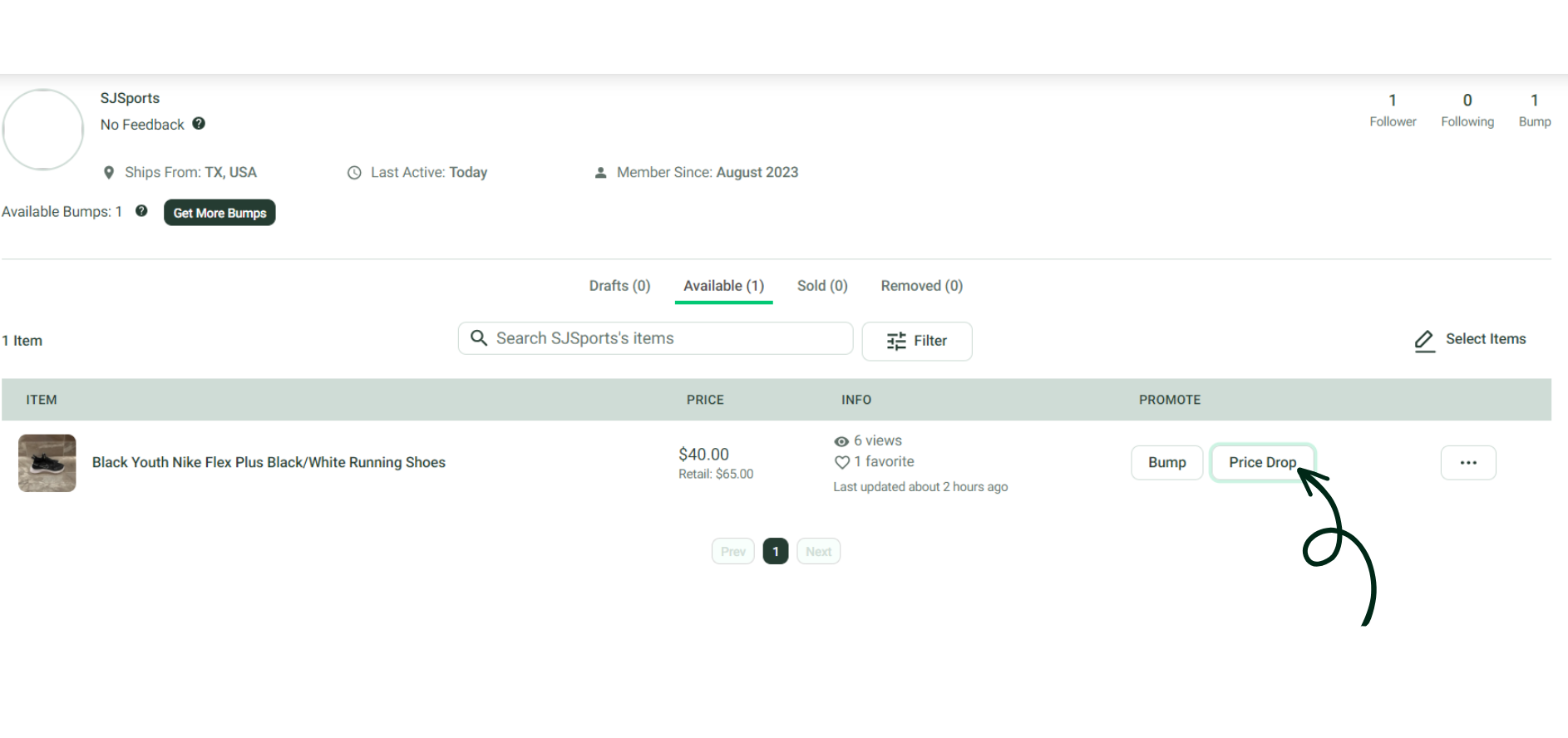This screenshot has height=738, width=1568.
Task: Click the pencil Select Items icon
Action: 1424,341
